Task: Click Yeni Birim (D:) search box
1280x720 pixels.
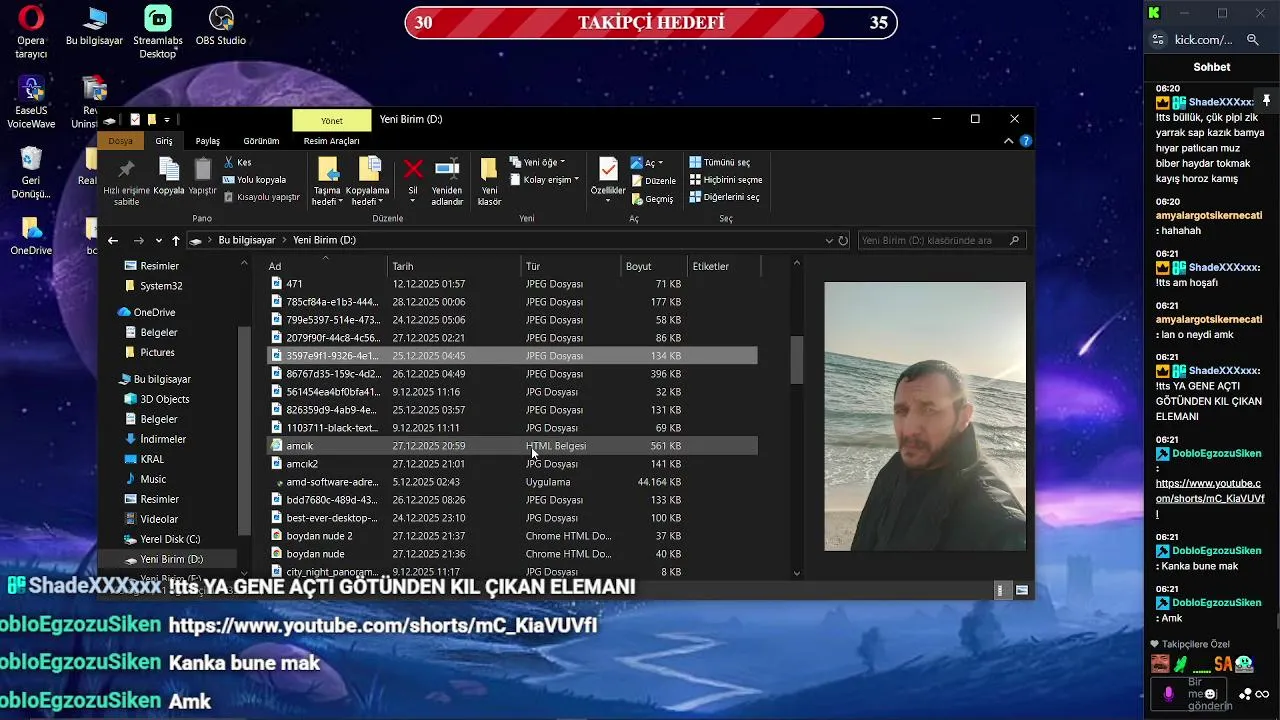Action: (x=942, y=240)
